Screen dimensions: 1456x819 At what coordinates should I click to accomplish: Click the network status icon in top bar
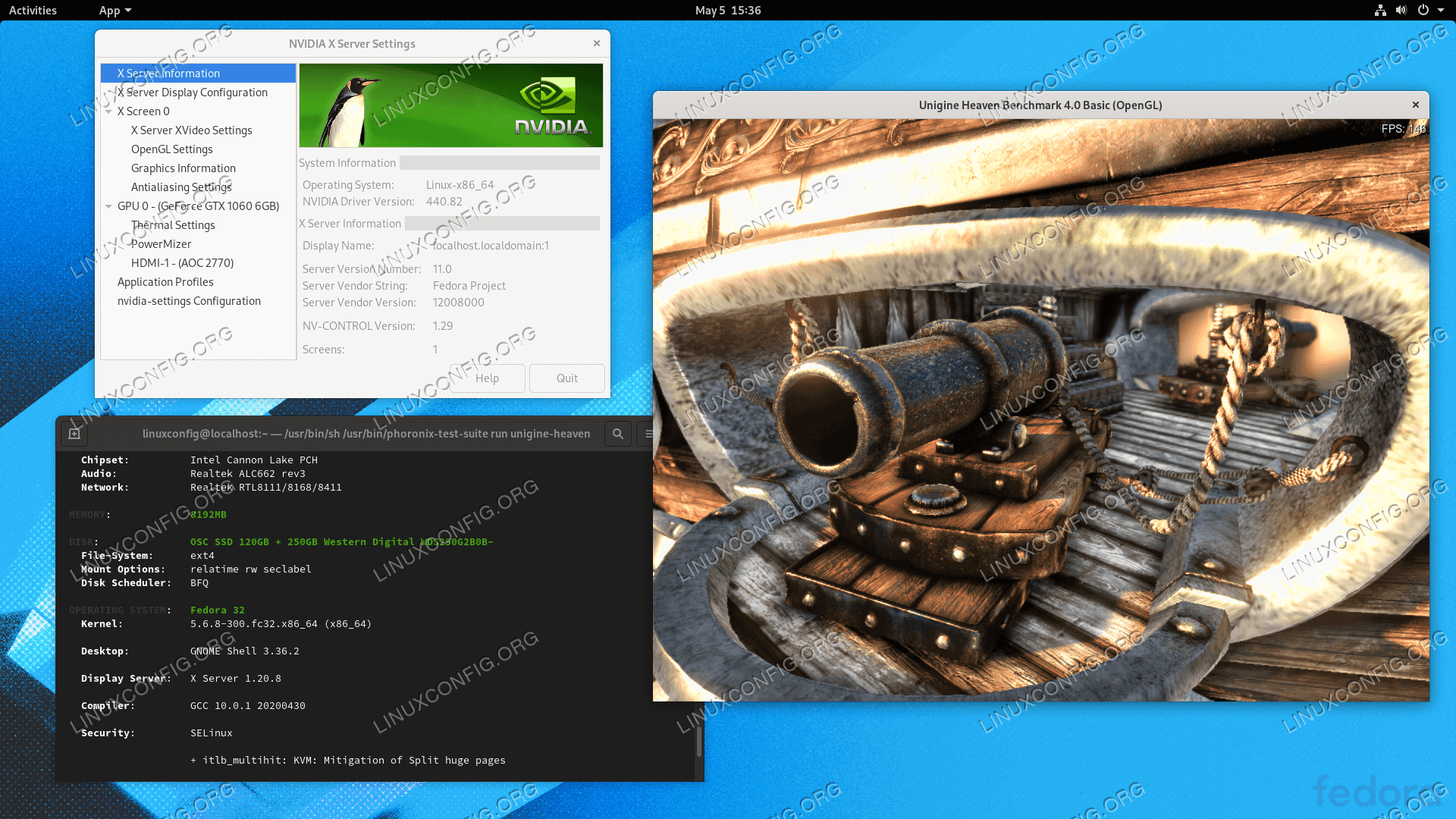tap(1380, 11)
